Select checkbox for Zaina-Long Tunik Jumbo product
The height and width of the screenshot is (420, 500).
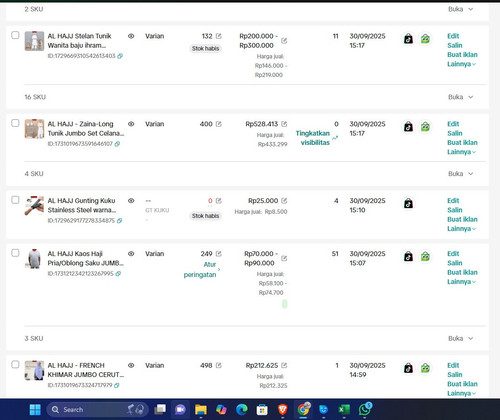point(15,123)
